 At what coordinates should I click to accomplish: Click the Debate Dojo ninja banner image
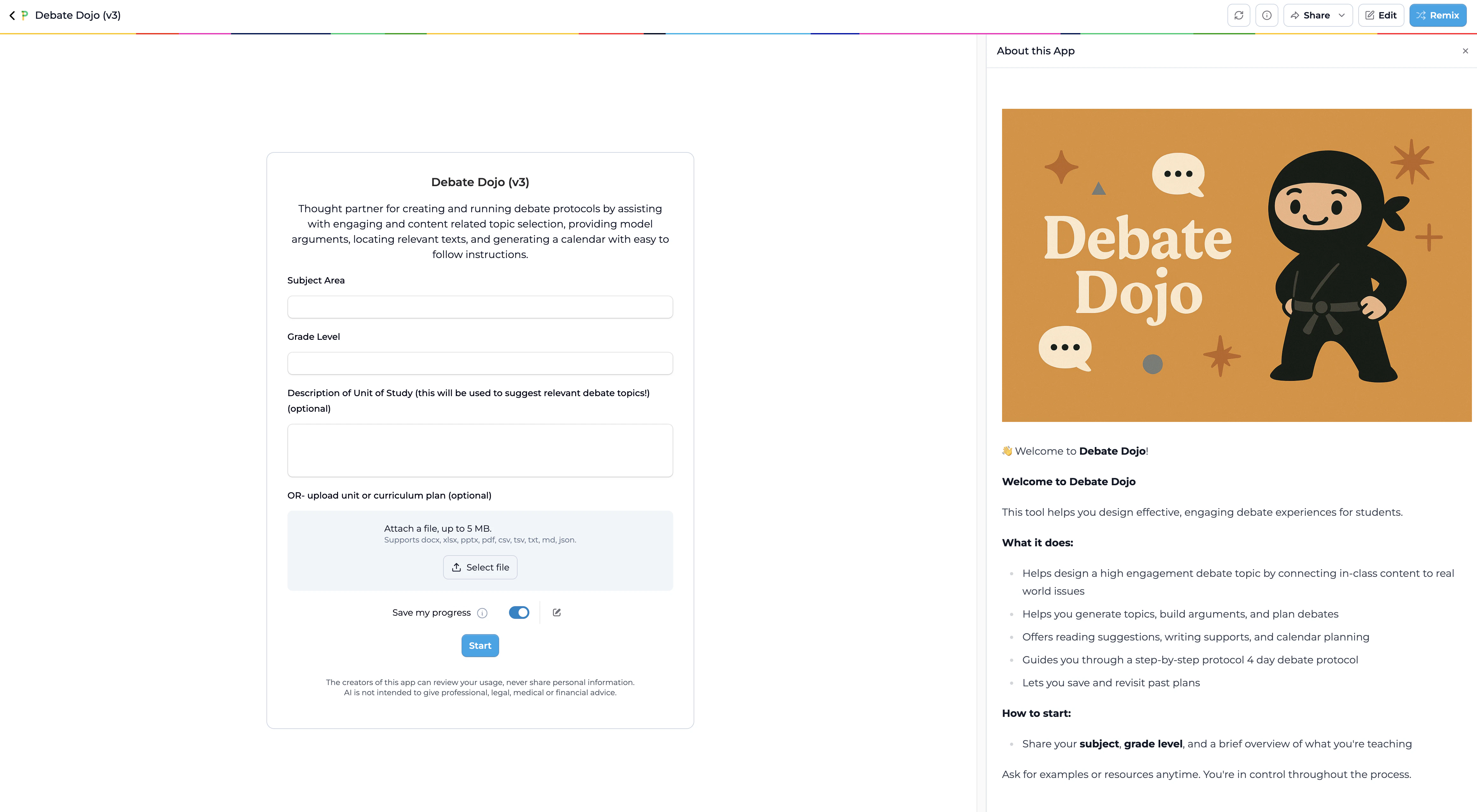(x=1236, y=265)
